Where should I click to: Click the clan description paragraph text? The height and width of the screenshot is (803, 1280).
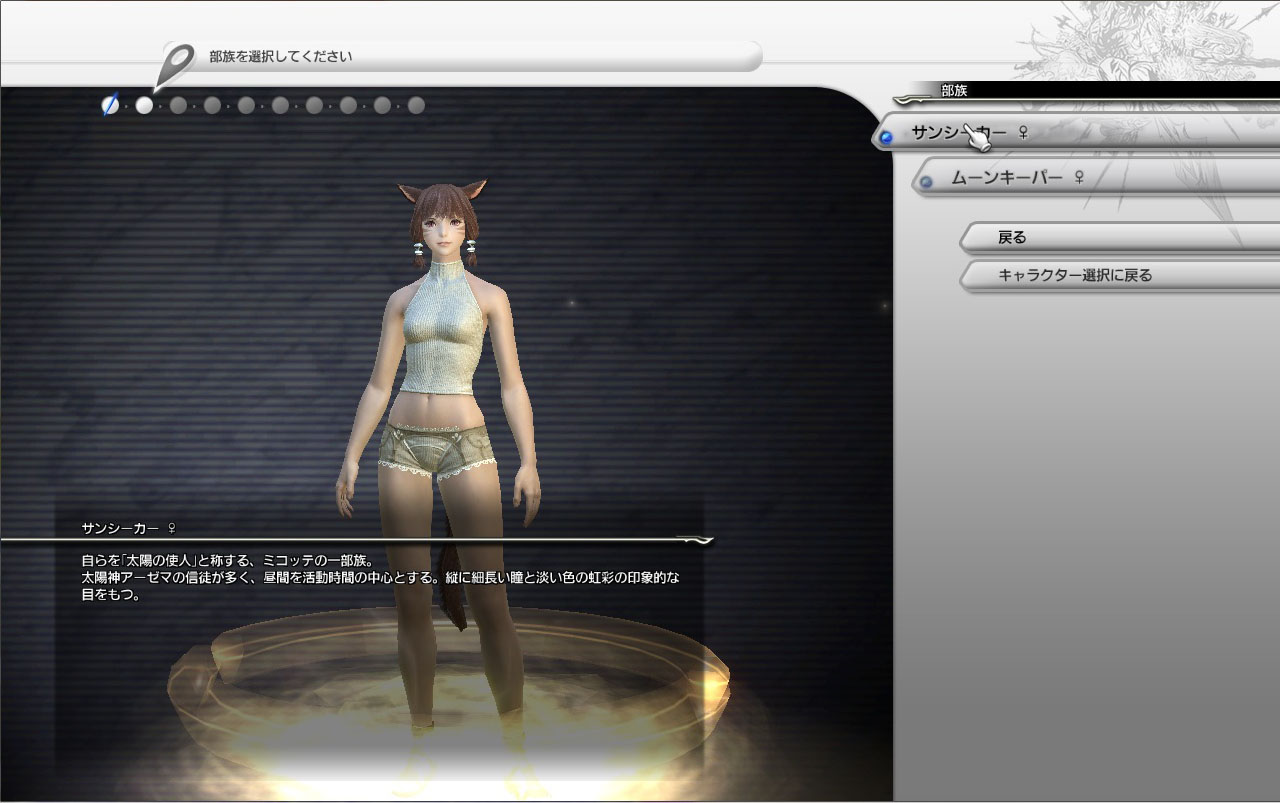[x=380, y=578]
